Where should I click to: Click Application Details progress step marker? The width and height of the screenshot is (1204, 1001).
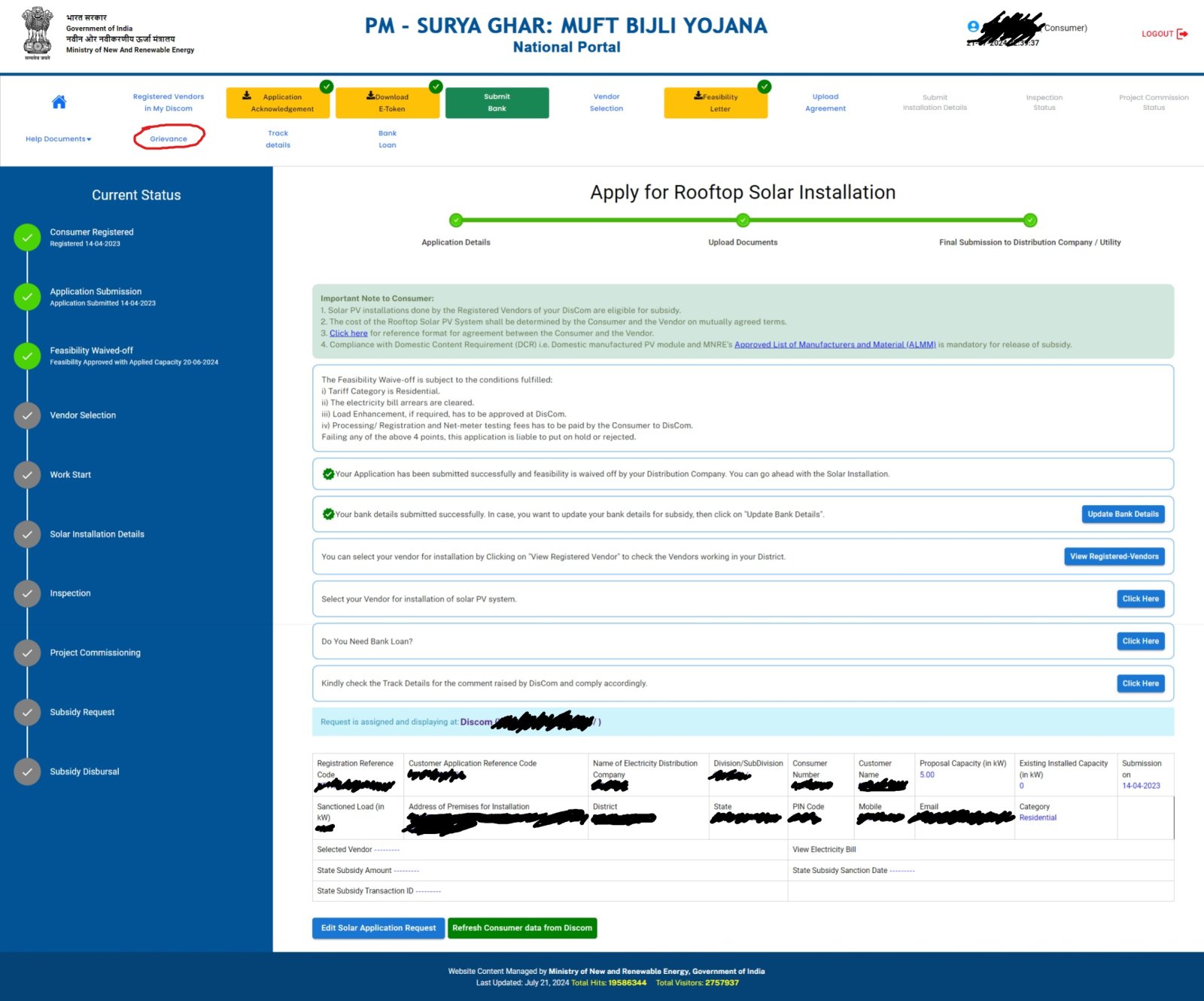(x=456, y=221)
